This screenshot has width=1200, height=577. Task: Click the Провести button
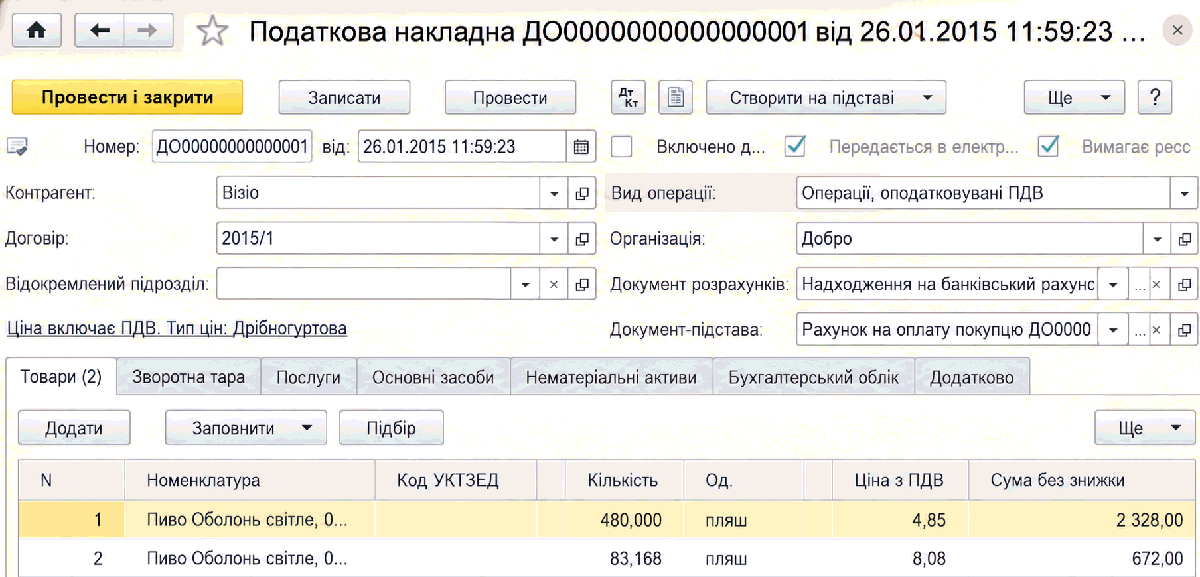click(510, 97)
